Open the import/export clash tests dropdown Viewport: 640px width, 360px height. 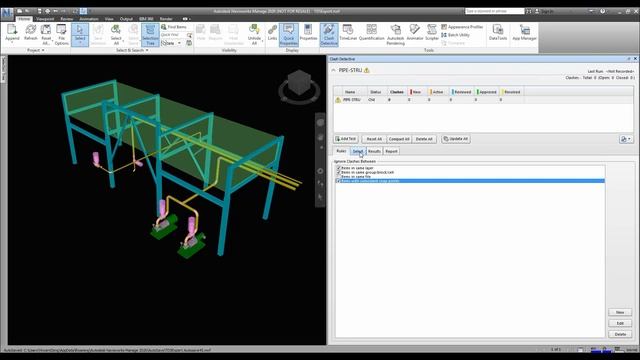pyautogui.click(x=626, y=139)
